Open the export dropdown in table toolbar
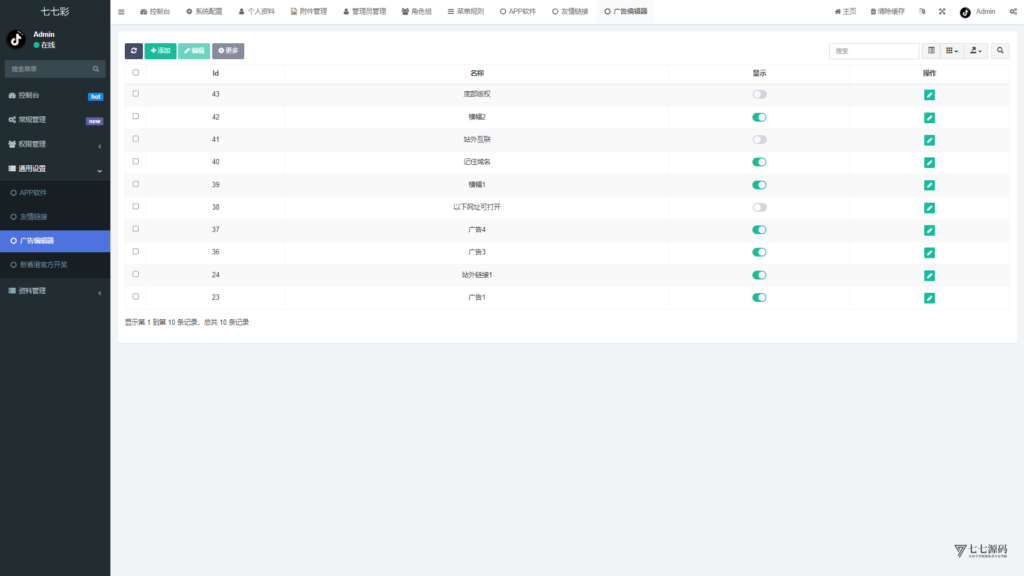1024x576 pixels. (976, 50)
